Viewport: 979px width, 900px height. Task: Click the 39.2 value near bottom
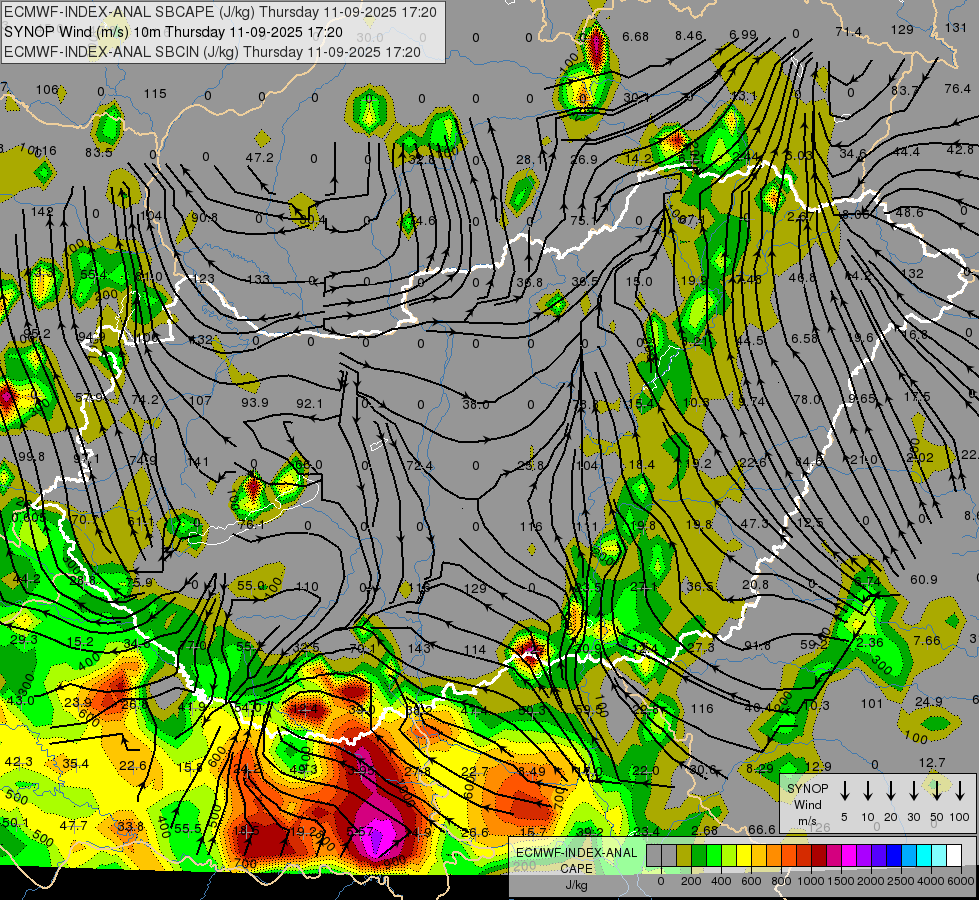click(x=590, y=831)
